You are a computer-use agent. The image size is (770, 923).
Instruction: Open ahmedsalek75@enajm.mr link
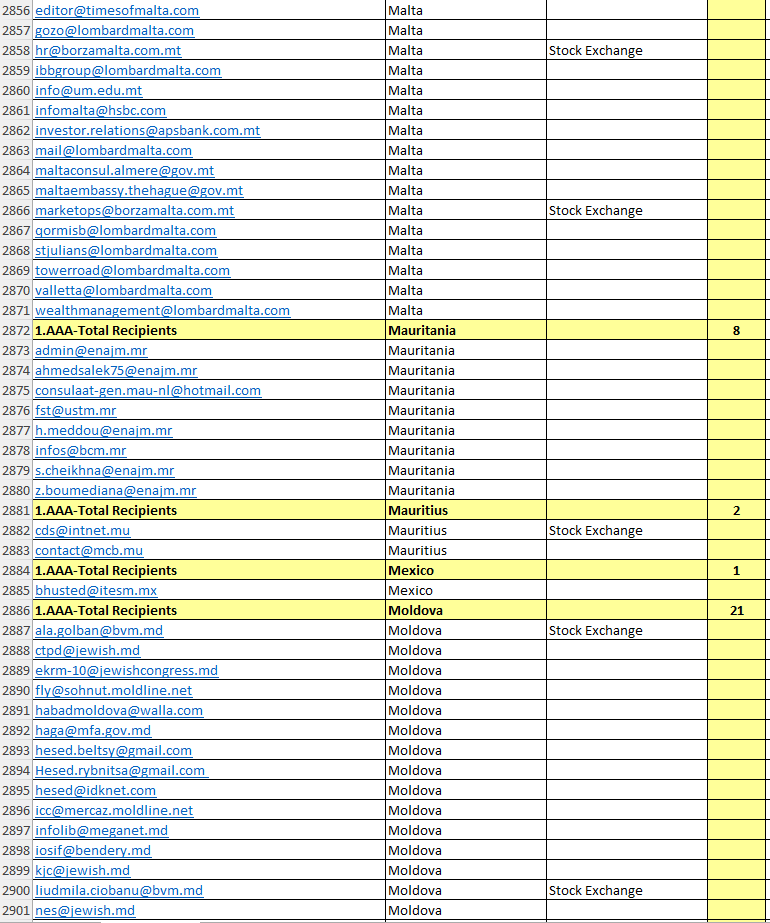[117, 371]
